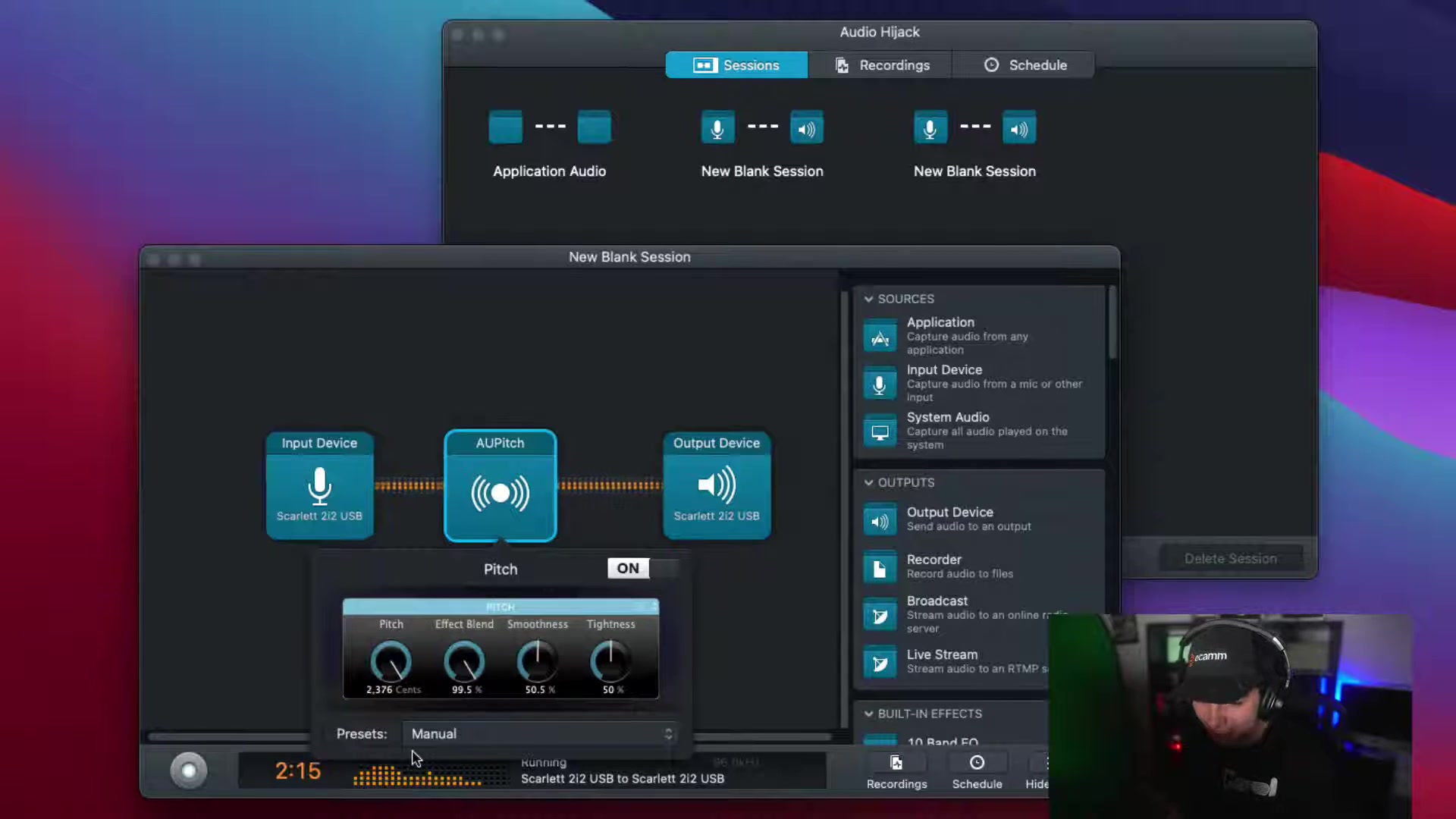Click the Broadcast output label
This screenshot has width=1456, height=819.
tap(937, 601)
